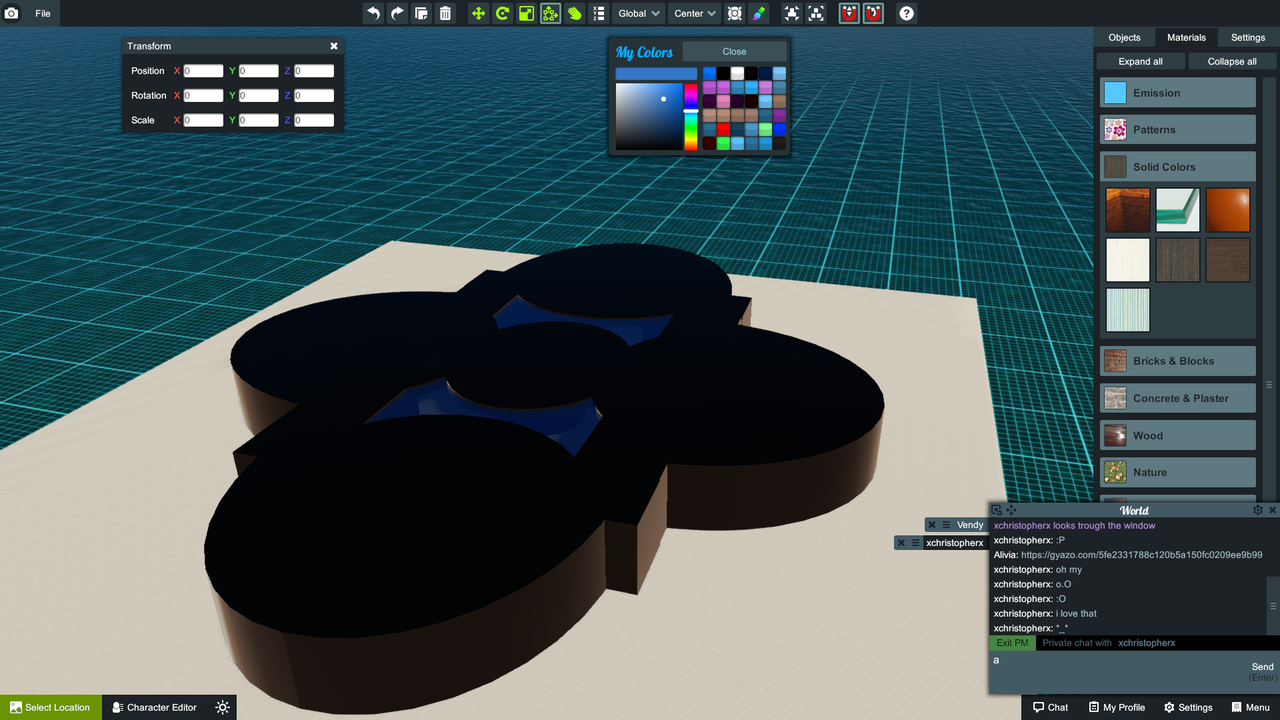Viewport: 1280px width, 720px height.
Task: Expand the Bricks & Blocks category
Action: [1178, 361]
